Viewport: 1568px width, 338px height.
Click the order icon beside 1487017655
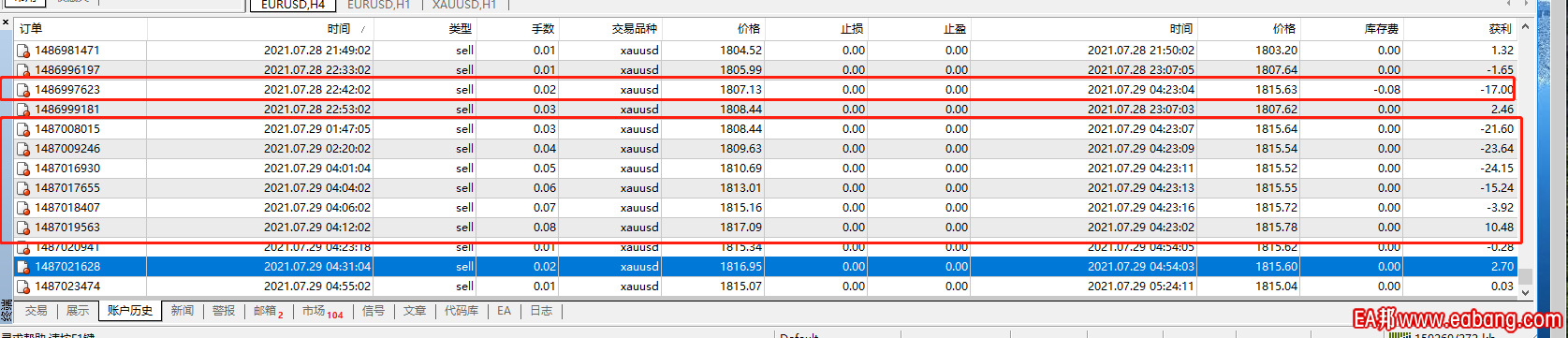coord(23,188)
